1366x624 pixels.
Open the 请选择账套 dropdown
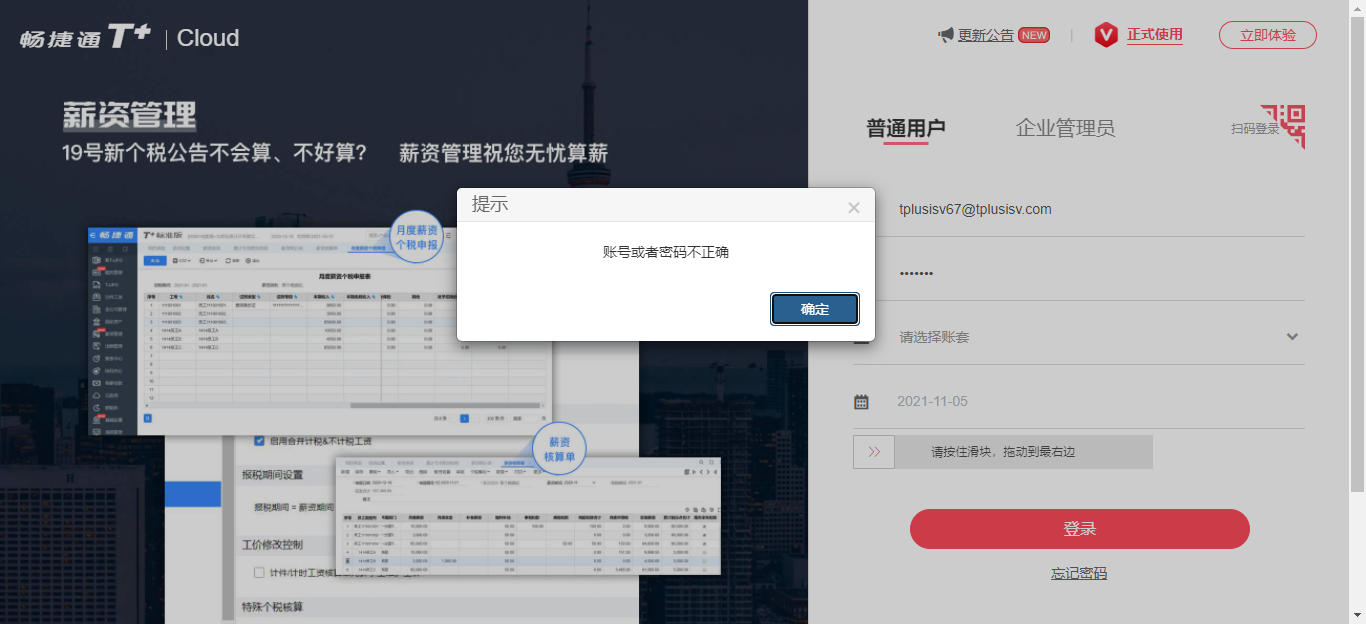tap(1080, 337)
